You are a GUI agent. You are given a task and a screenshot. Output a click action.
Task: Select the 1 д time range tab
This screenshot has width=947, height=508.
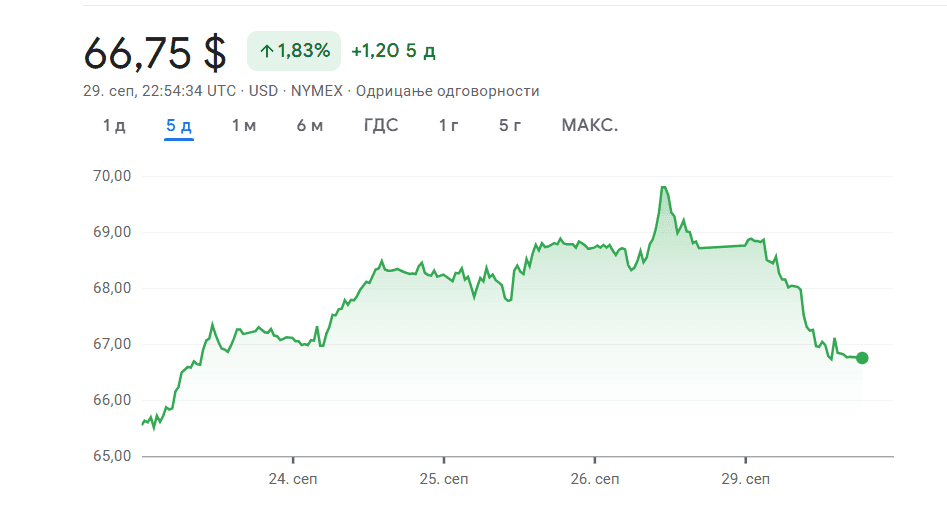[x=114, y=126]
